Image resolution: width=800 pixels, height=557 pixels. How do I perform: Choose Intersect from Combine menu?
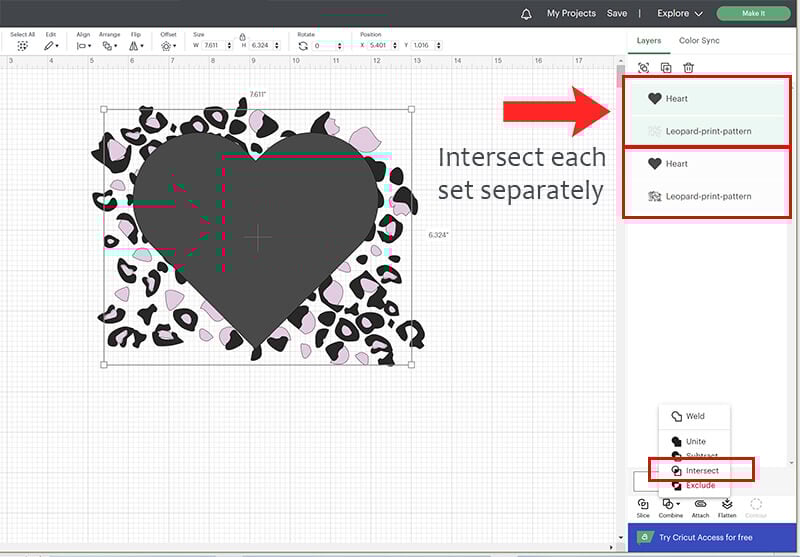coord(701,470)
